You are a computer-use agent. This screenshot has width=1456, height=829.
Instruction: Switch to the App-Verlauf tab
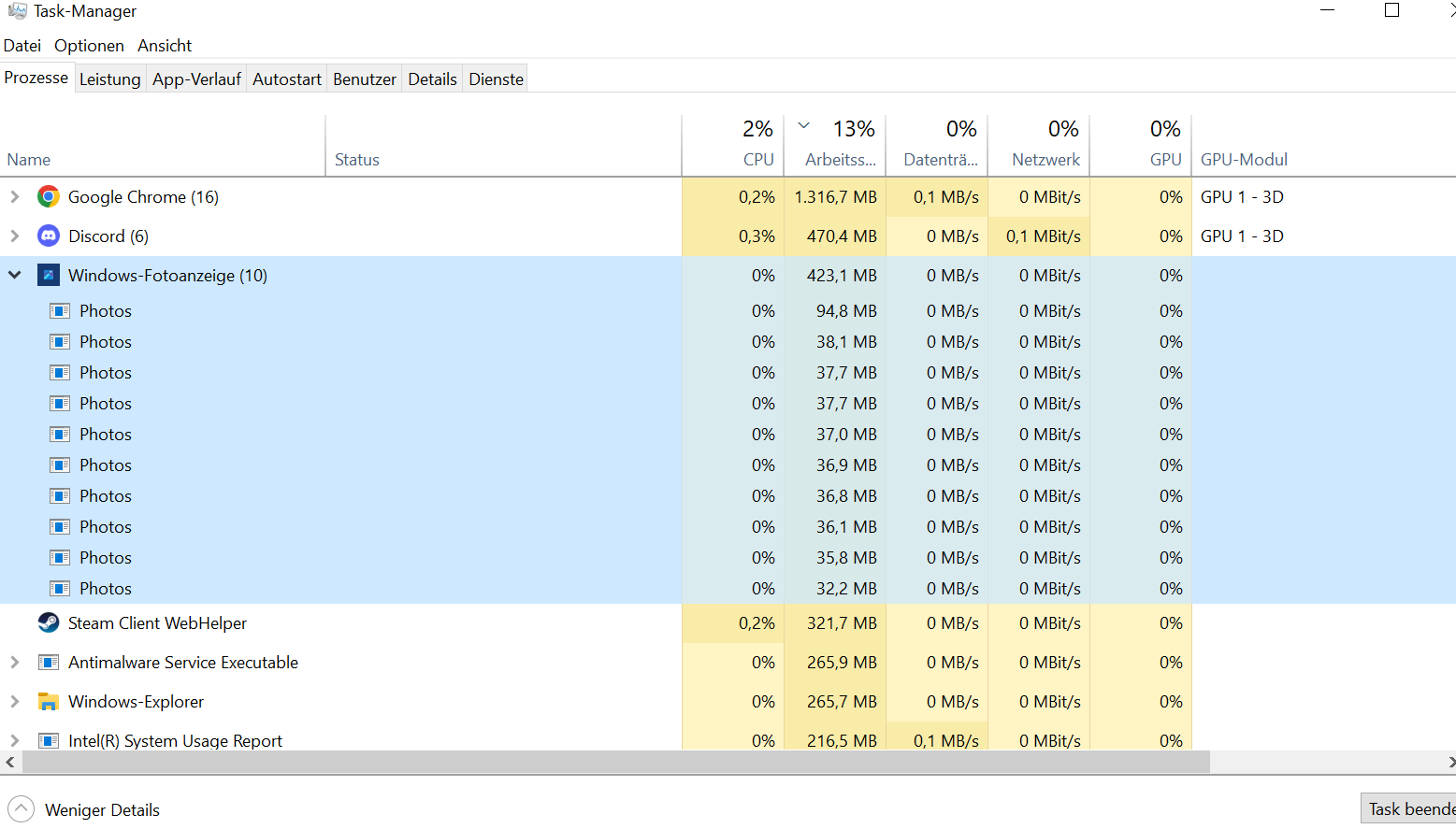coord(196,79)
